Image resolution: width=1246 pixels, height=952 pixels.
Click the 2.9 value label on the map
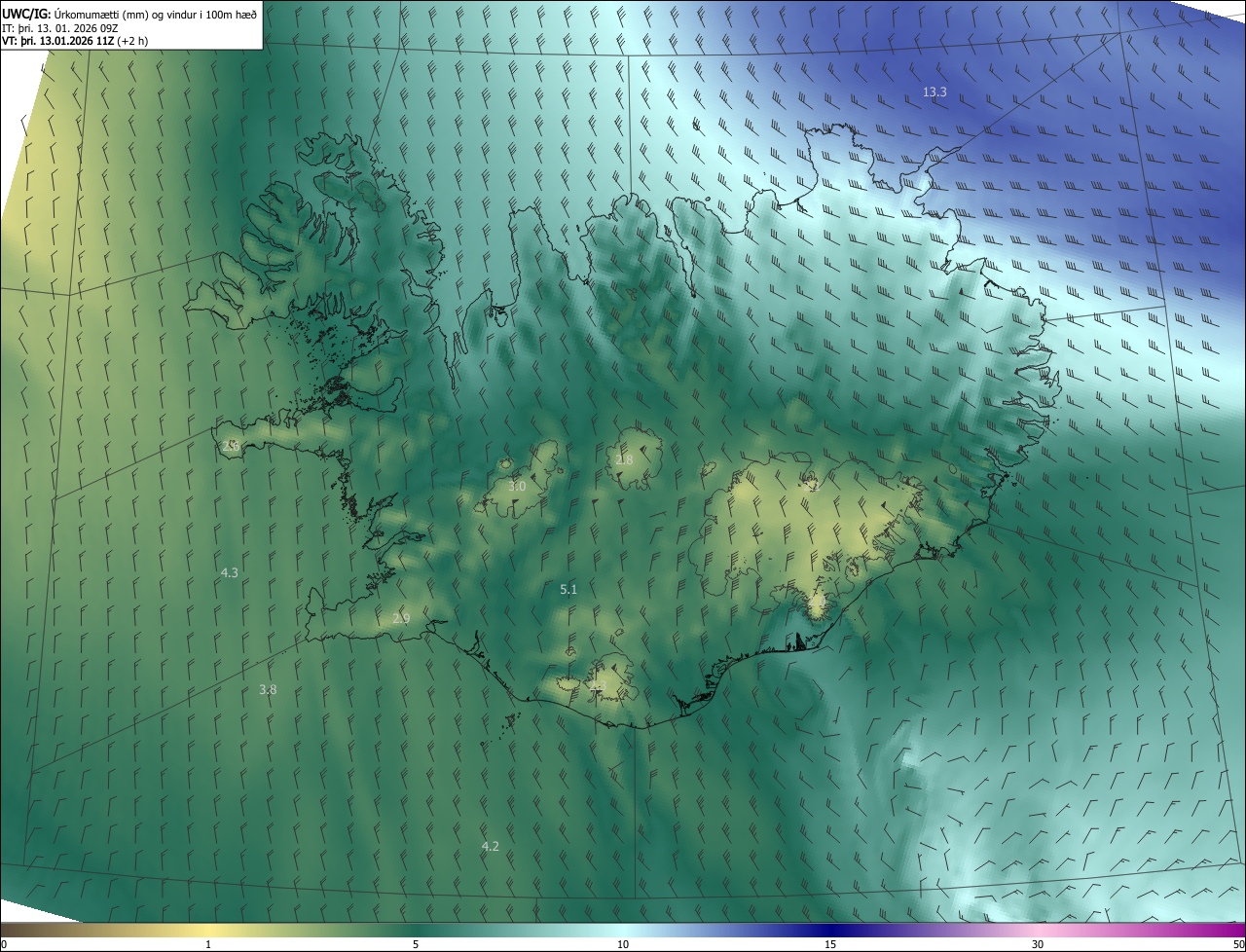[401, 618]
